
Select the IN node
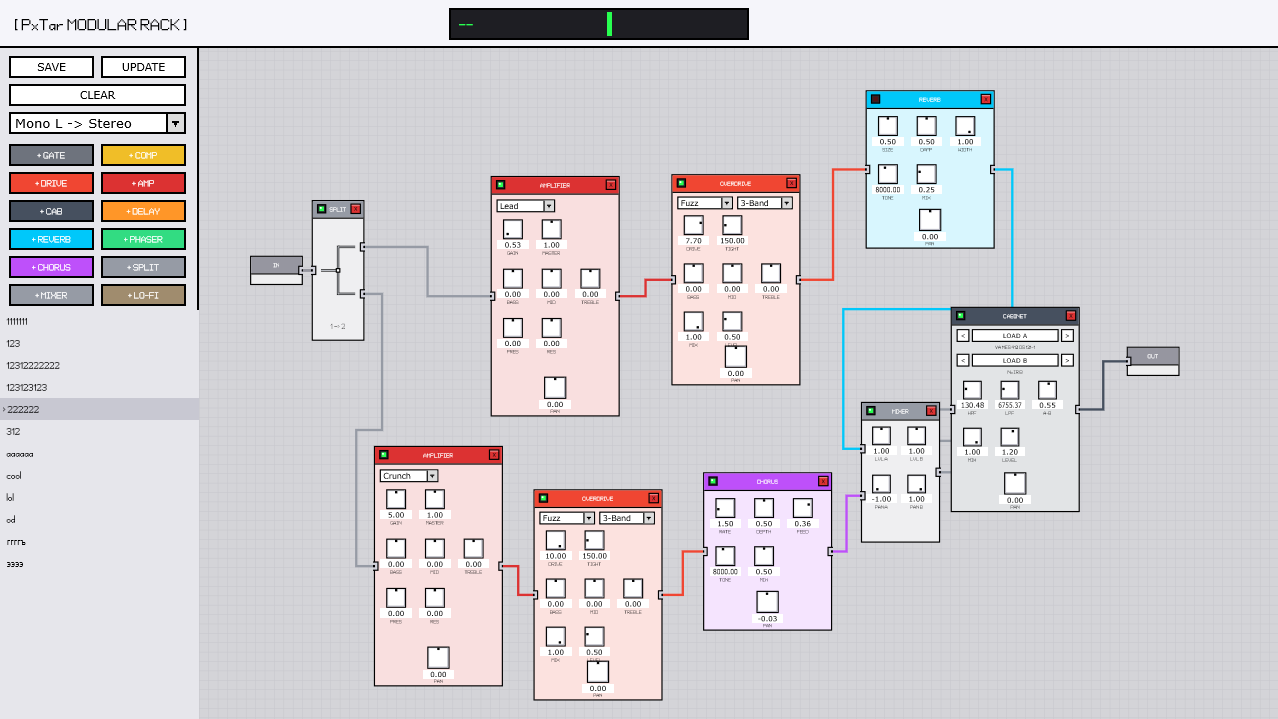[x=276, y=270]
